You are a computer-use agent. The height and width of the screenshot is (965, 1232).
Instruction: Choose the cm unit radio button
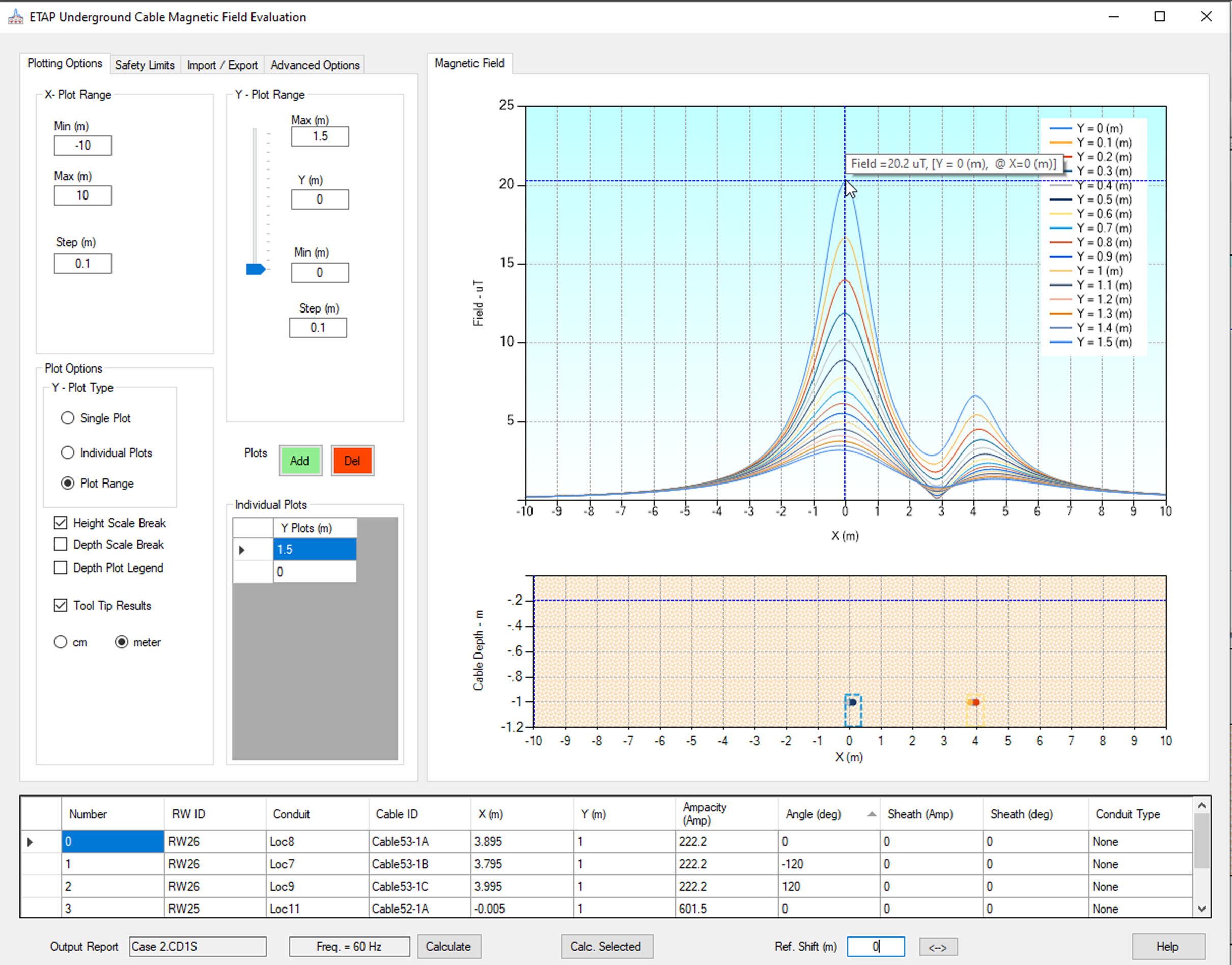coord(61,642)
